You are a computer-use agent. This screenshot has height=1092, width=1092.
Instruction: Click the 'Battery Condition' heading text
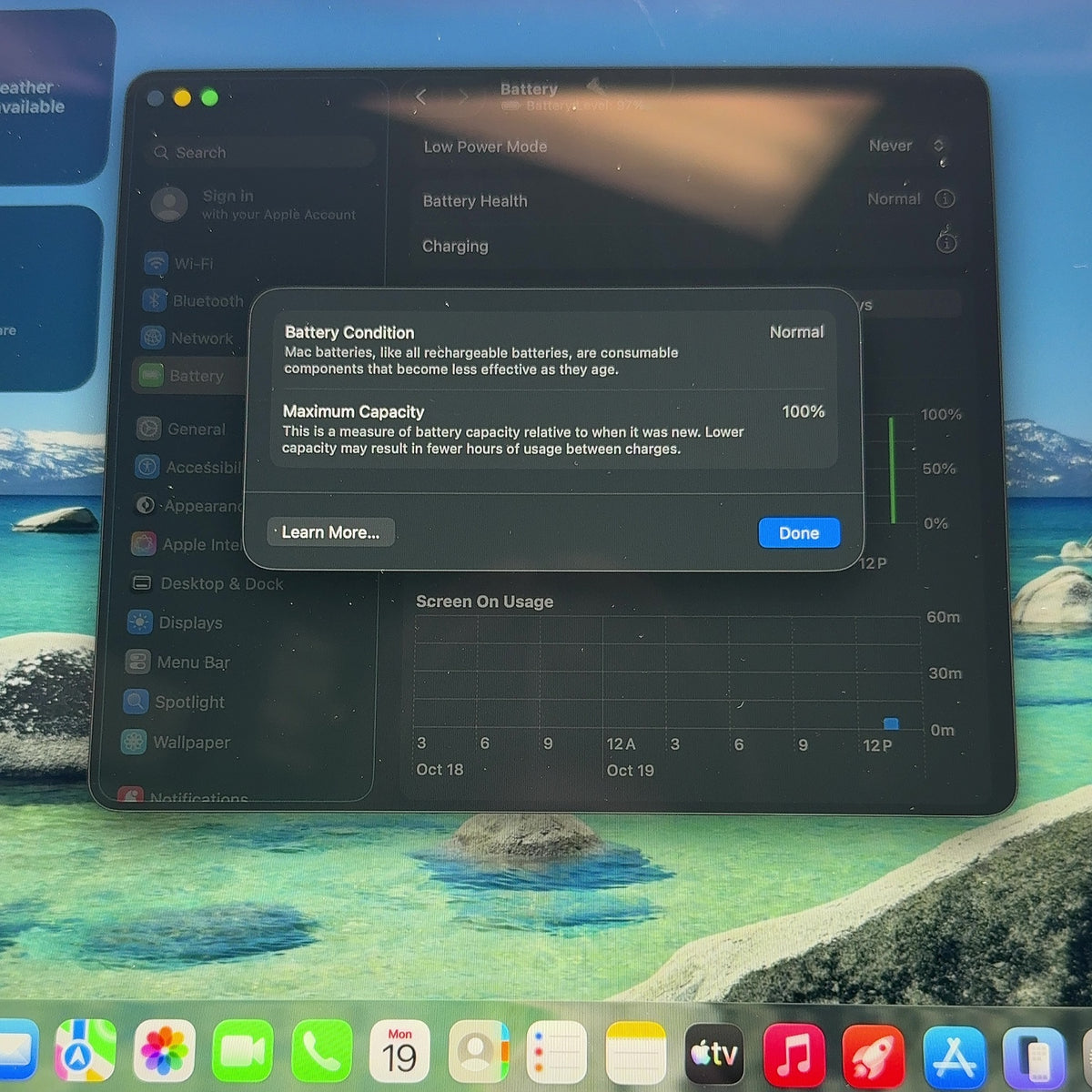click(349, 333)
